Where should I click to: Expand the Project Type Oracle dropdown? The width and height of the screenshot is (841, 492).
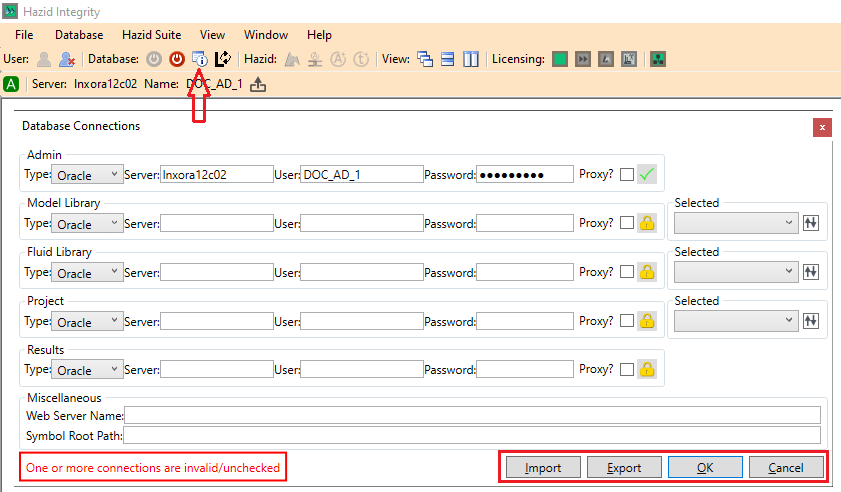tap(87, 322)
